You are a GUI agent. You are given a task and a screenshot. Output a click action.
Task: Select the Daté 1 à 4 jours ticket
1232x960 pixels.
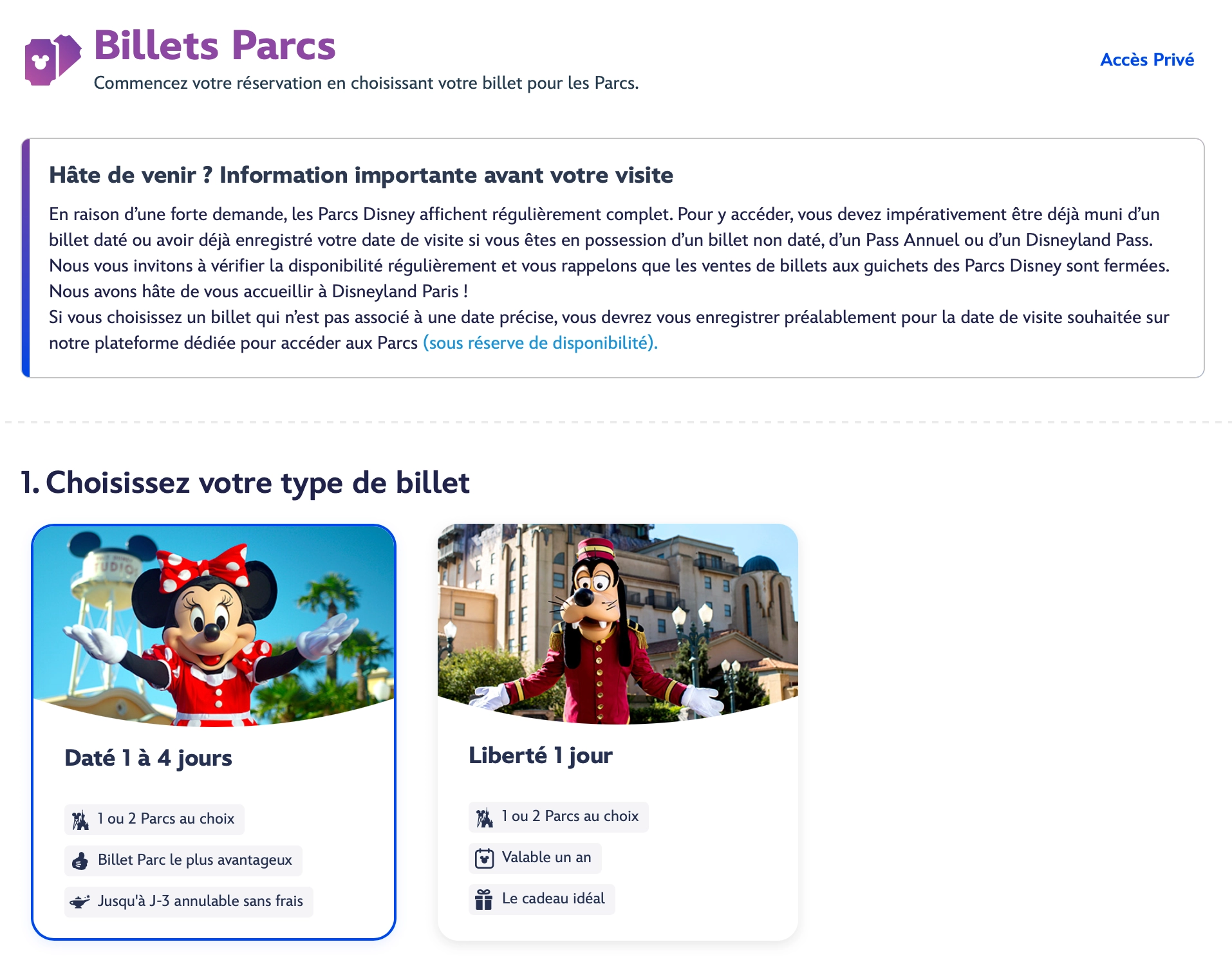[149, 758]
